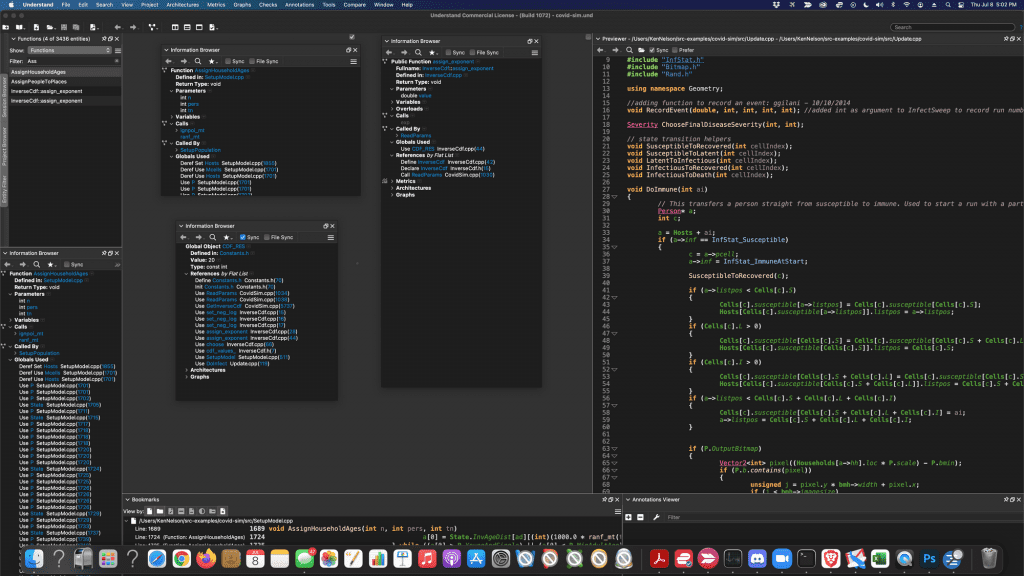Enable File Sync in floating AssignHouseholdAges browser
The width and height of the screenshot is (1024, 576).
[x=252, y=61]
